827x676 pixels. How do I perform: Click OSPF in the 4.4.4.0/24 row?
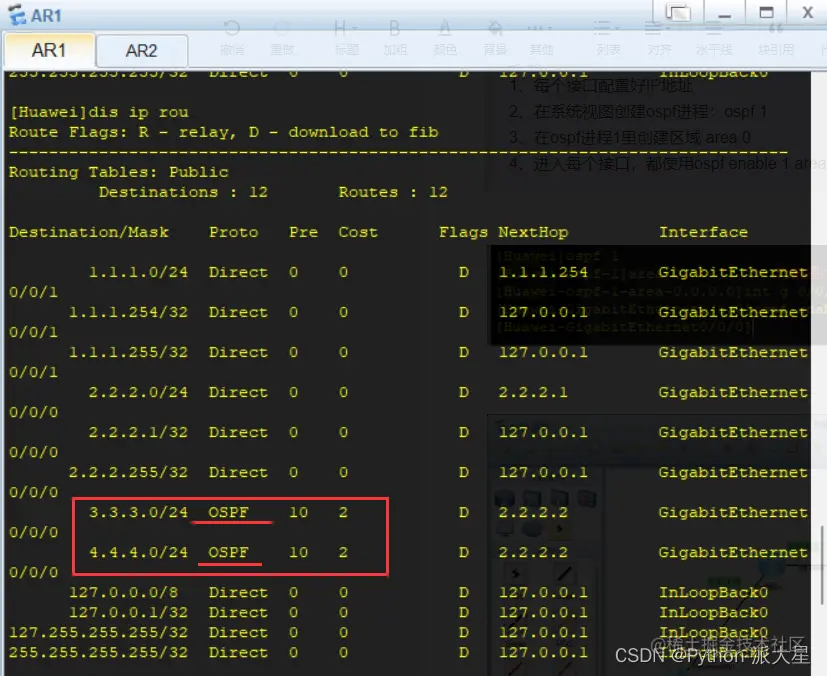click(228, 553)
